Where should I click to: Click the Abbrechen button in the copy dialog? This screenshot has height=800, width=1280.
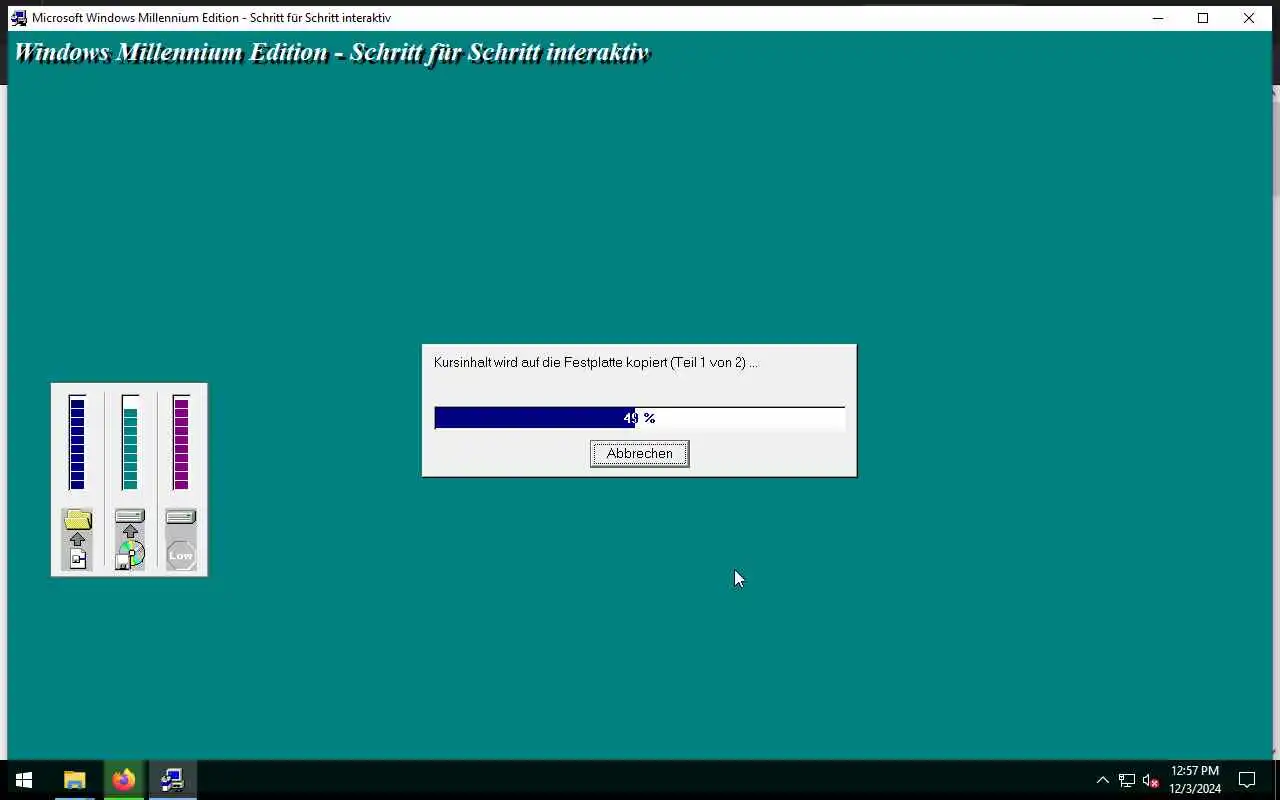(x=639, y=454)
